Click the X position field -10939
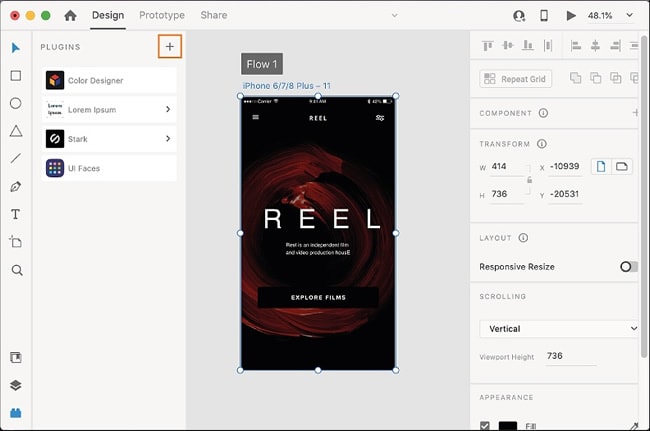 pyautogui.click(x=565, y=167)
